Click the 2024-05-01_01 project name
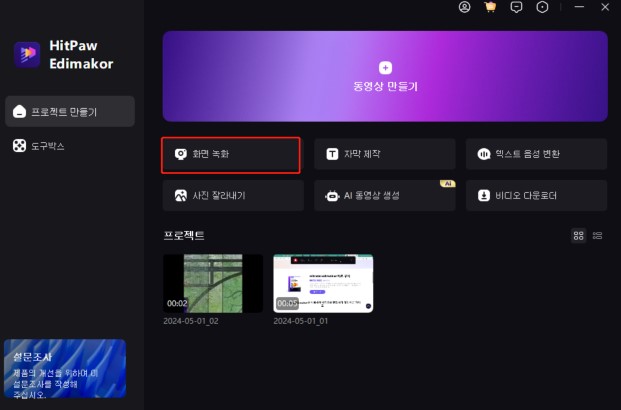The height and width of the screenshot is (410, 621). point(301,321)
